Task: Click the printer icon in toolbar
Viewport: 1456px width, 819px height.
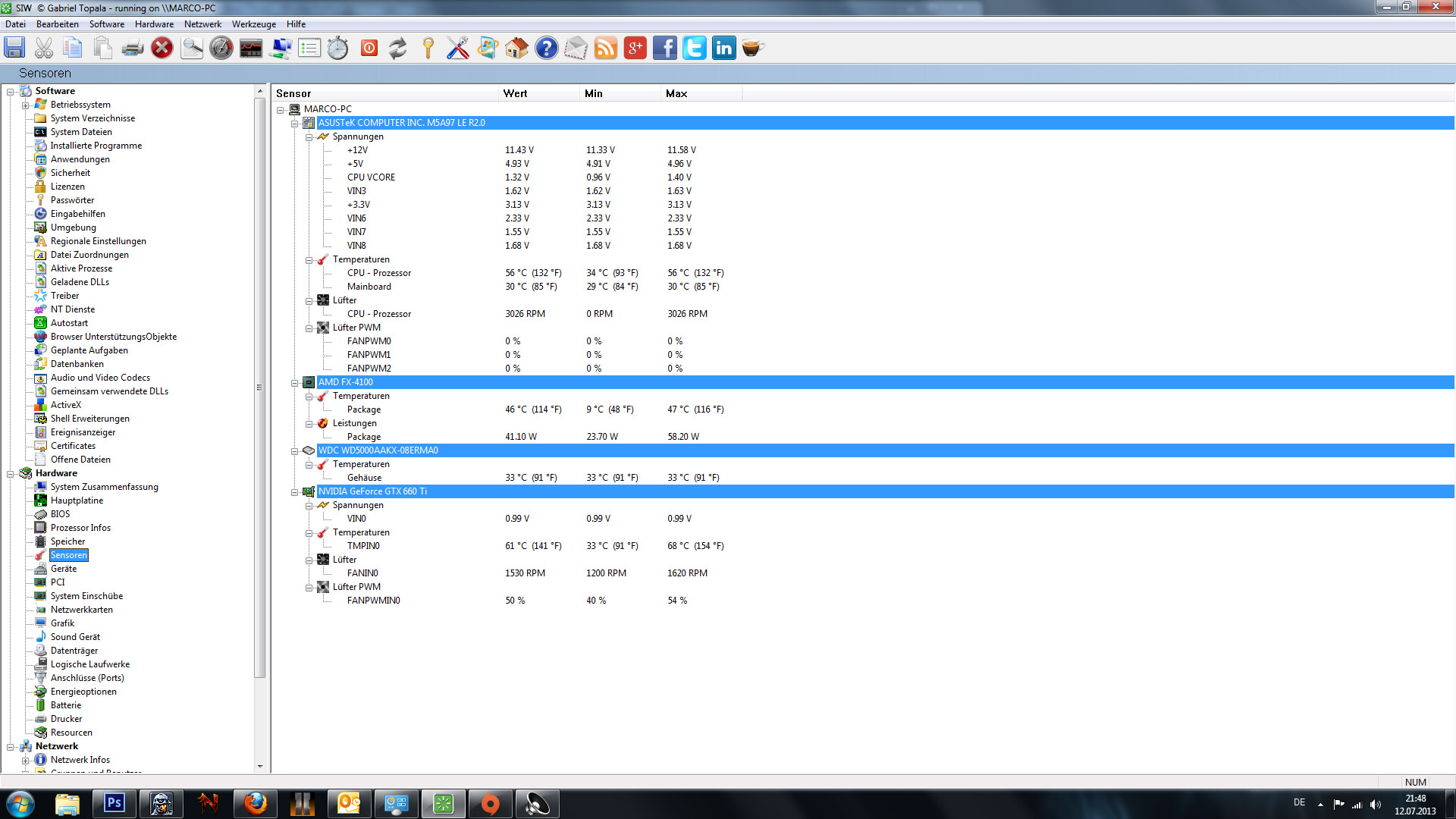Action: coord(133,49)
